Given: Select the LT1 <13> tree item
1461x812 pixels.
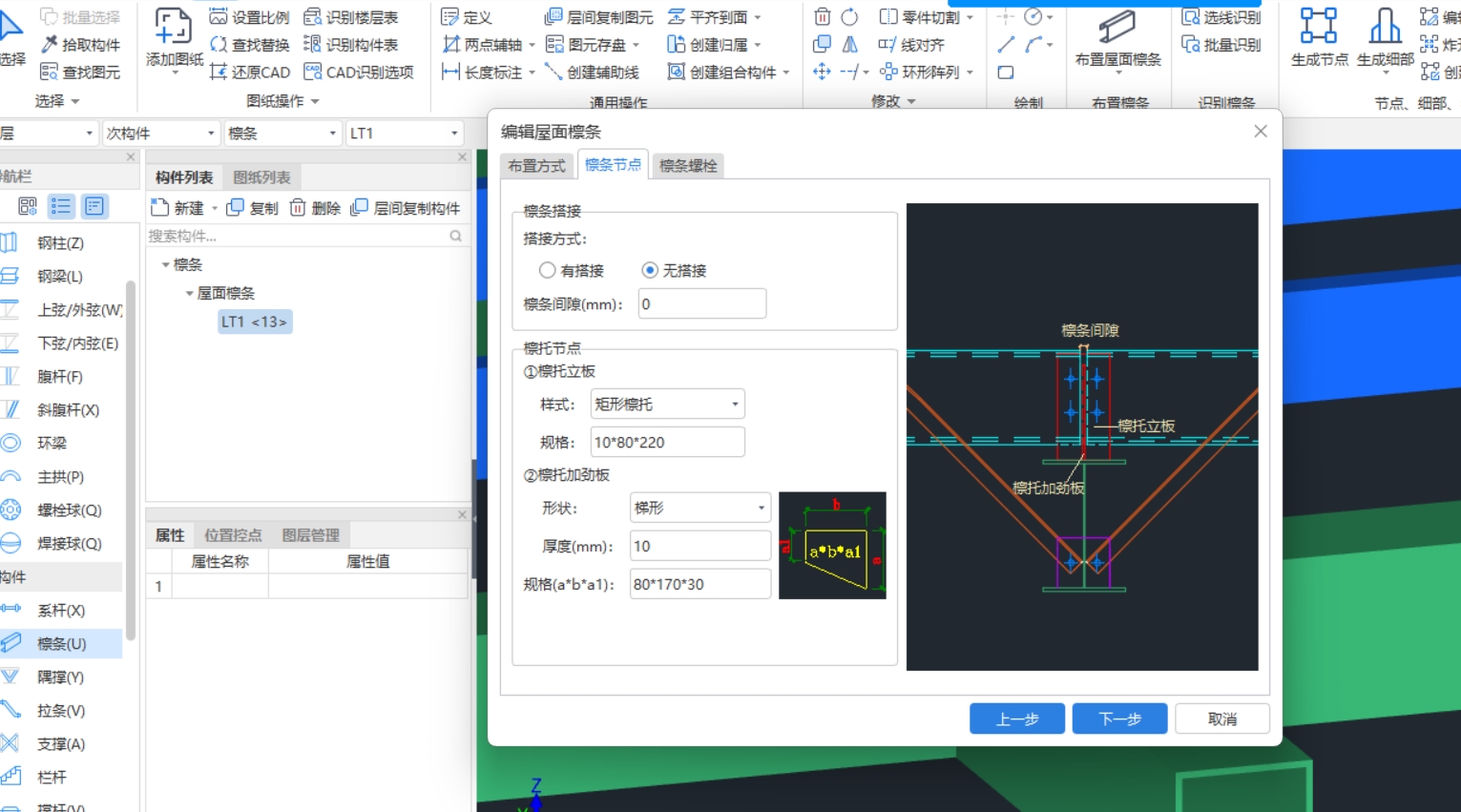Looking at the screenshot, I should (254, 322).
